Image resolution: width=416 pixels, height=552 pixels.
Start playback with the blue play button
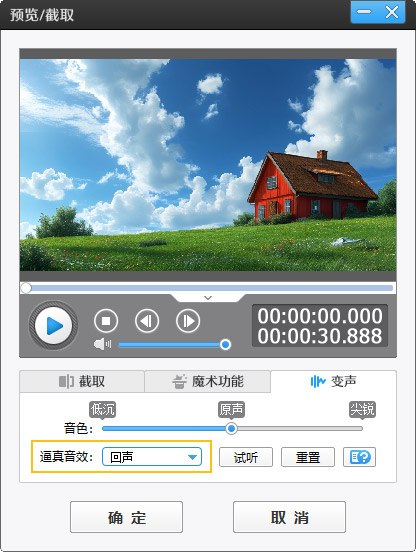pyautogui.click(x=53, y=325)
